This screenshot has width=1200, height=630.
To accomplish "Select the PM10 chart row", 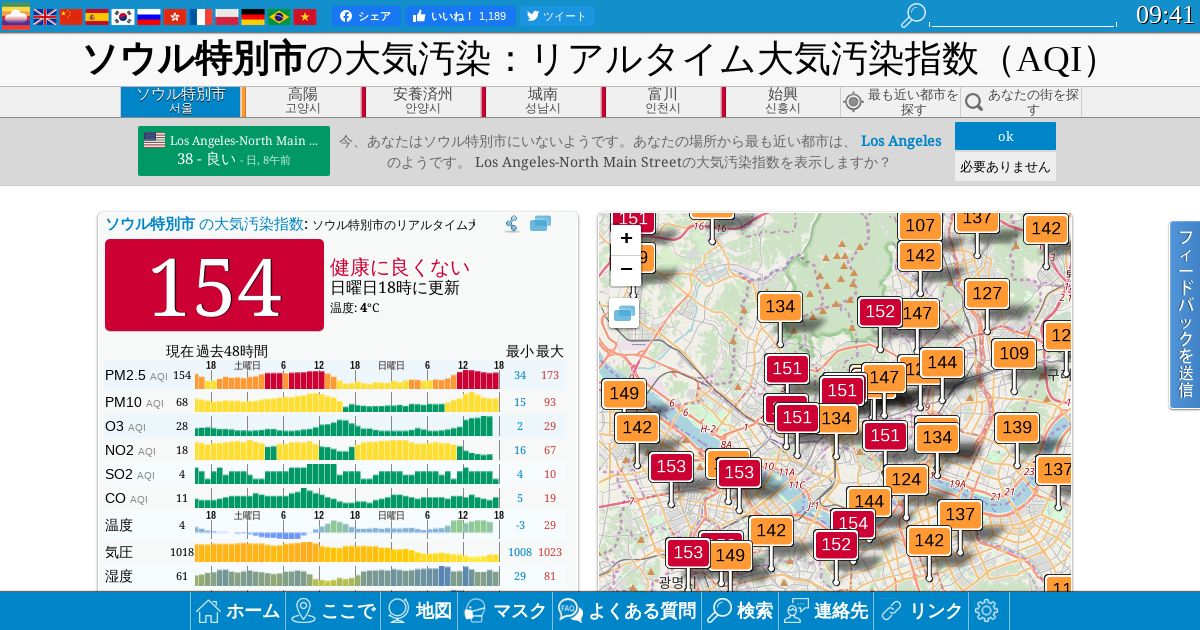I will coord(334,402).
